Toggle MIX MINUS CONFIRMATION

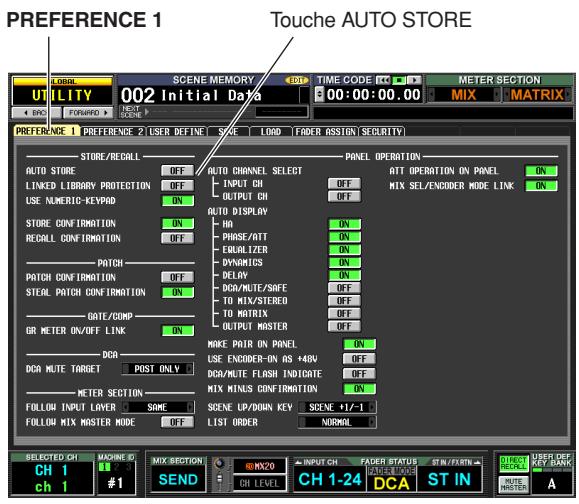[x=359, y=388]
